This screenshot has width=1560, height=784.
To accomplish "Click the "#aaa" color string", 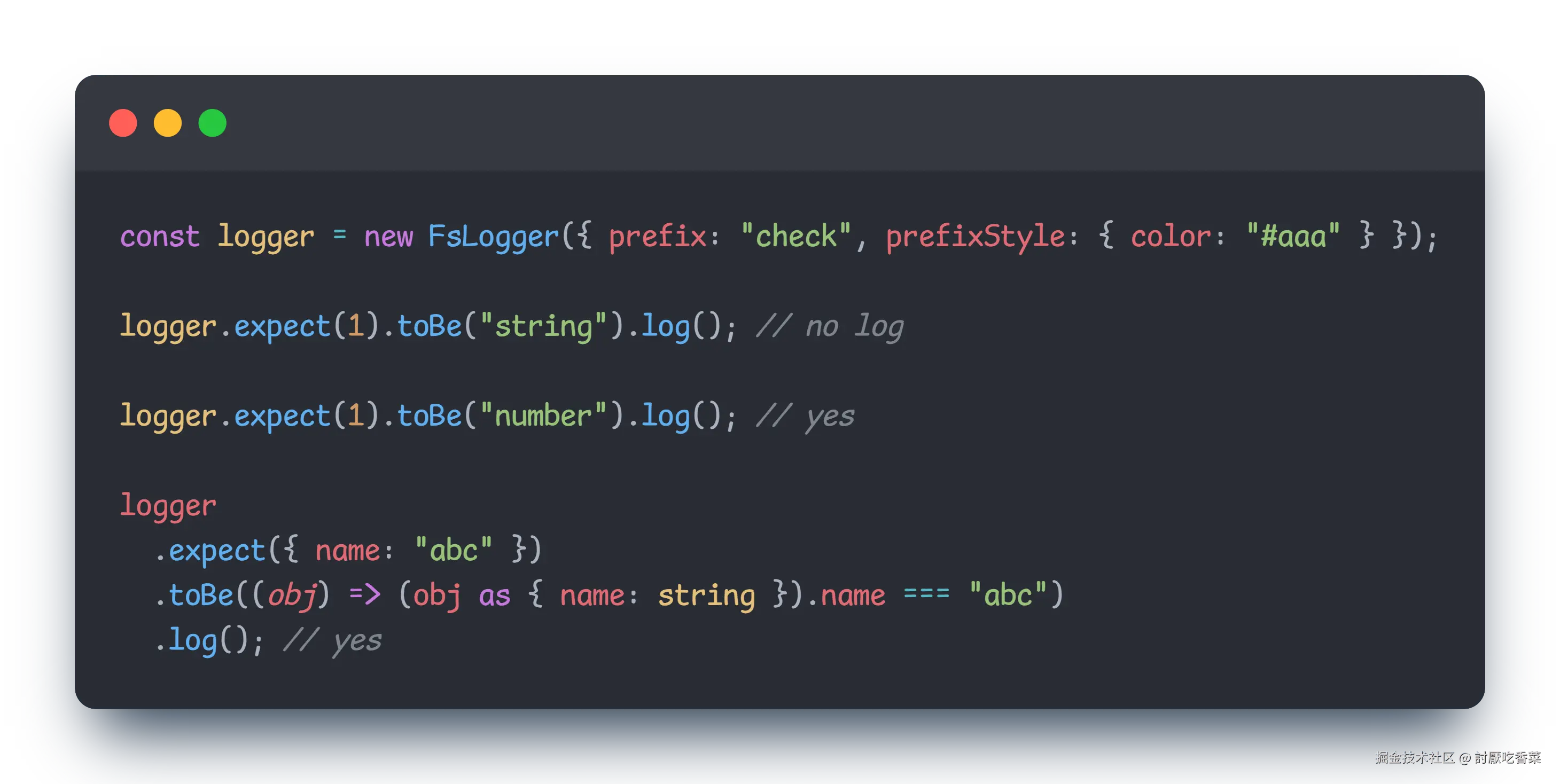I will click(x=1293, y=236).
